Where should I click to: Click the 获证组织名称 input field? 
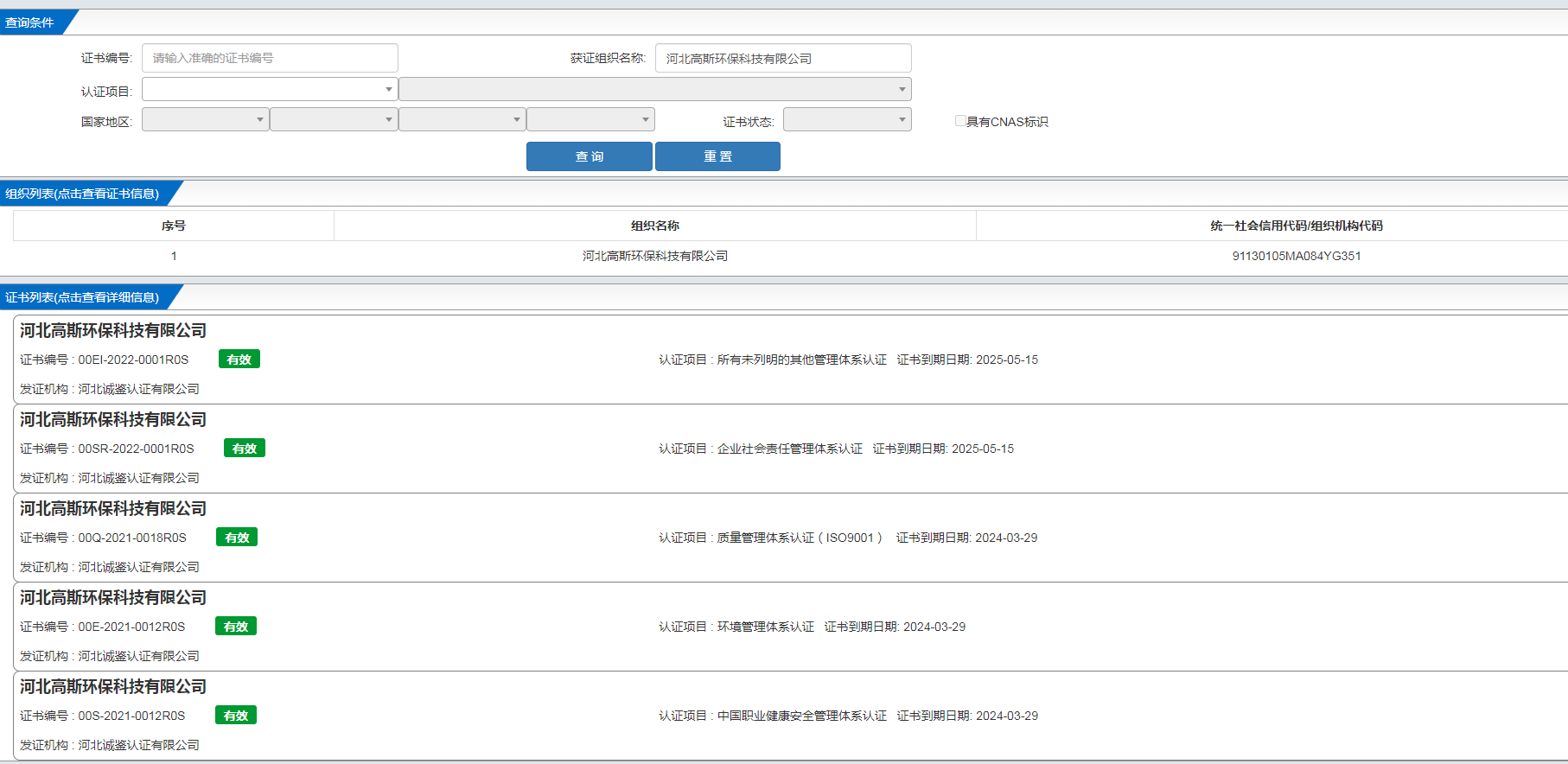pyautogui.click(x=783, y=58)
